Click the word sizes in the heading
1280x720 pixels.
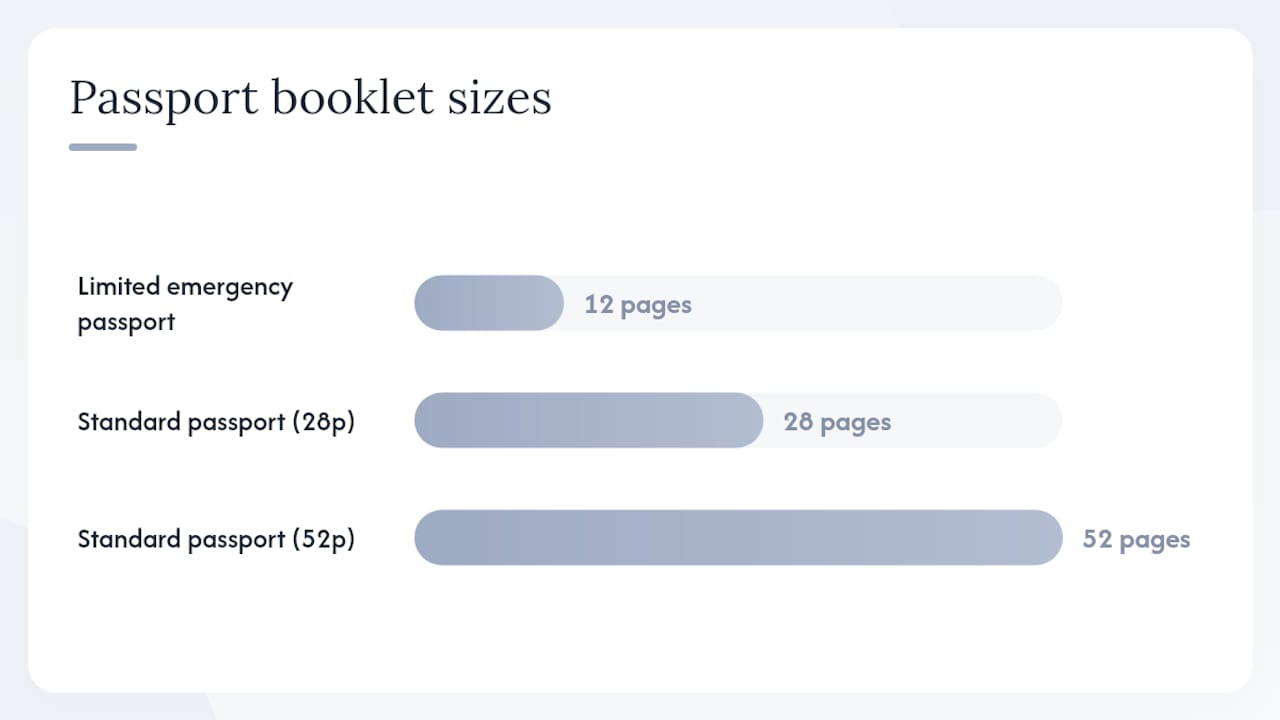tap(501, 98)
